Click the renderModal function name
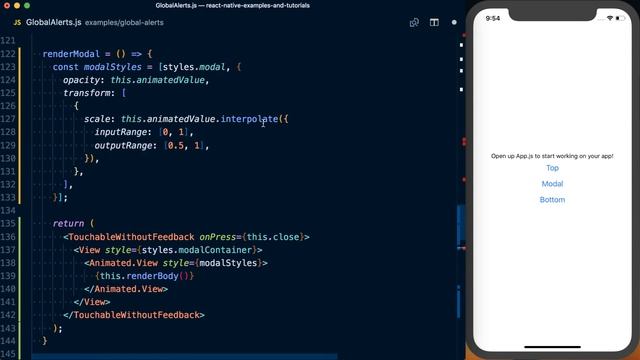Screen dimensions: 640x360 71,54
